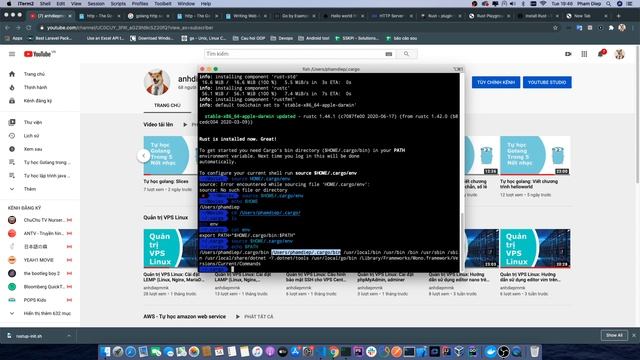The height and width of the screenshot is (360, 640).
Task: Click AWS - Tự học amazon web service title
Action: [184, 317]
